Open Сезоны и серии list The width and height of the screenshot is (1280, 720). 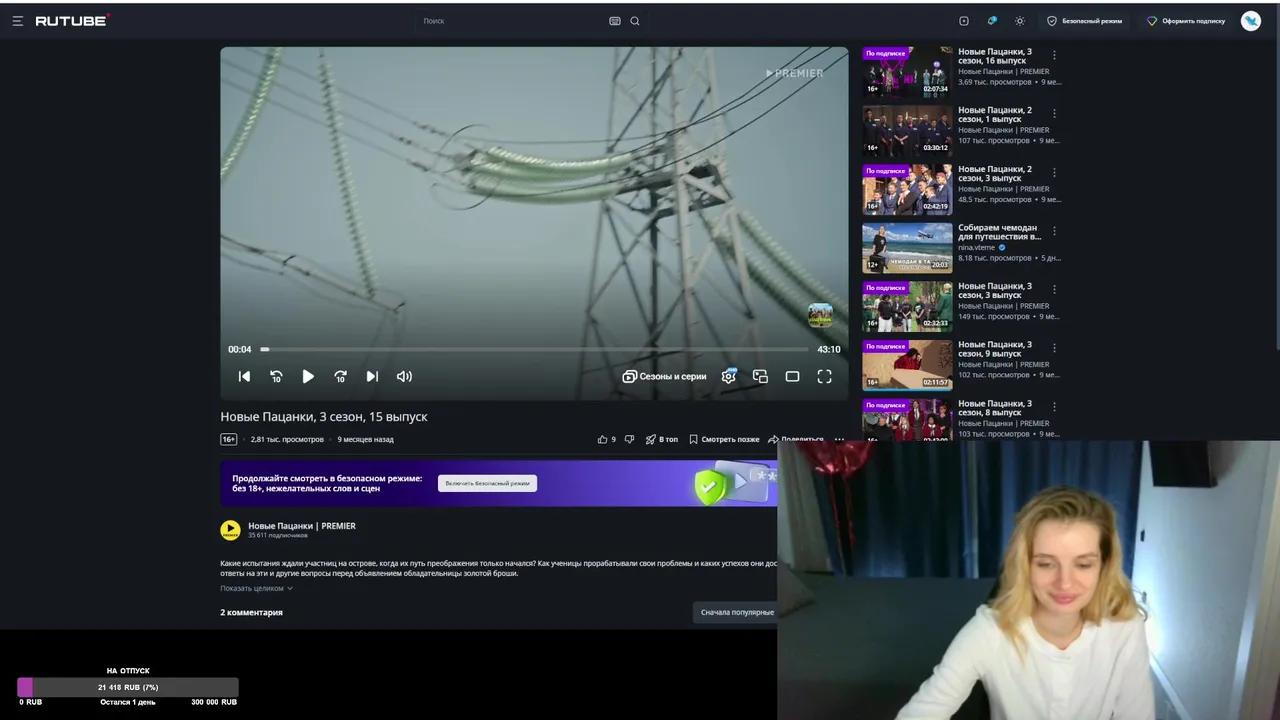click(664, 376)
